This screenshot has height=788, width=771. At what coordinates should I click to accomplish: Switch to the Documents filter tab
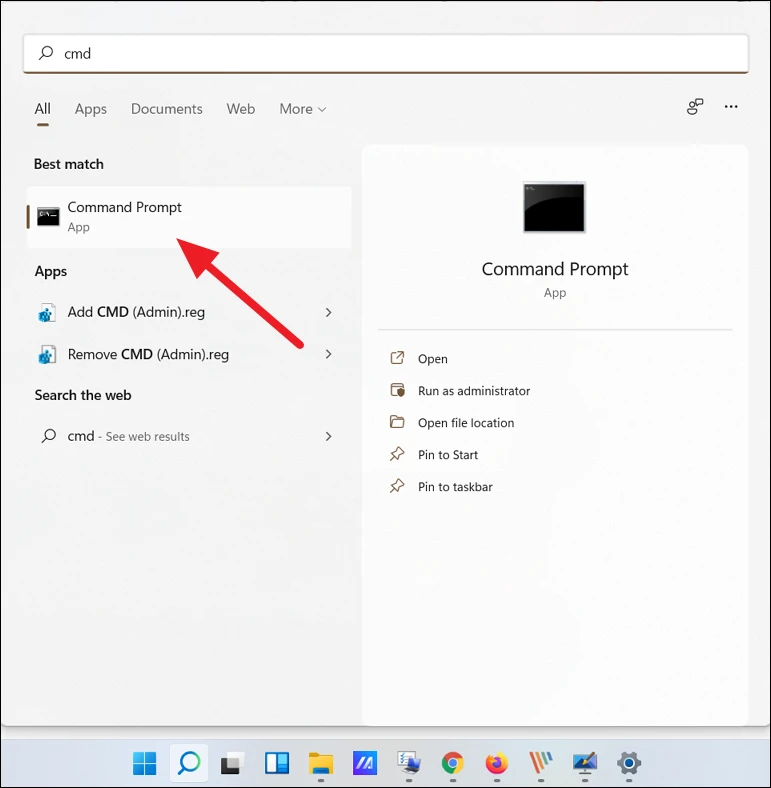pos(166,109)
